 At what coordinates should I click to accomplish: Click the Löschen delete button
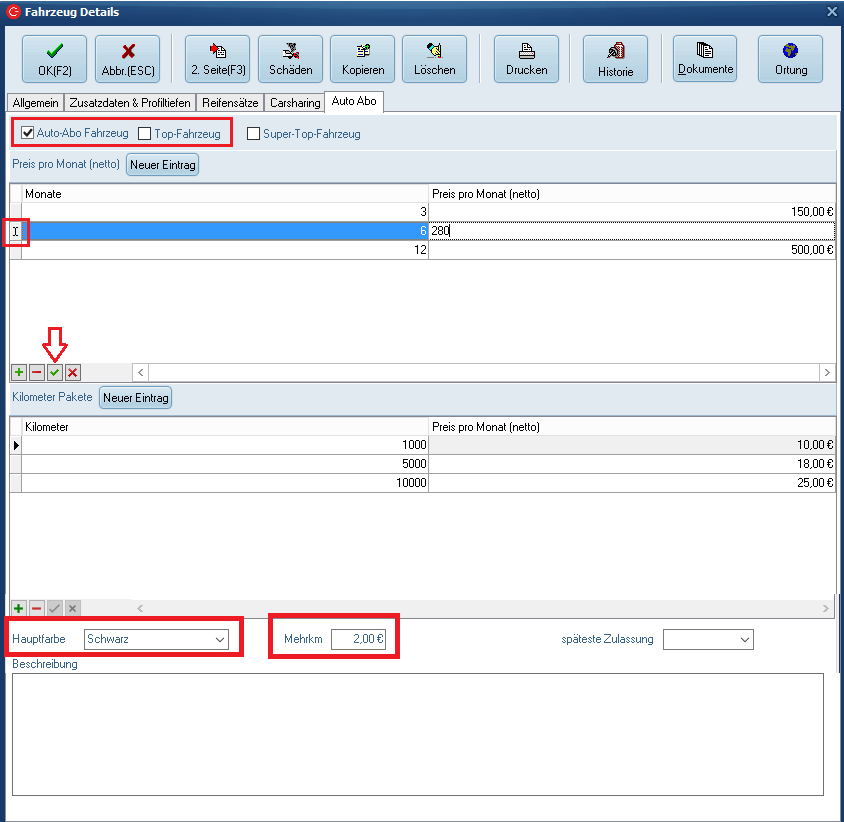point(434,59)
